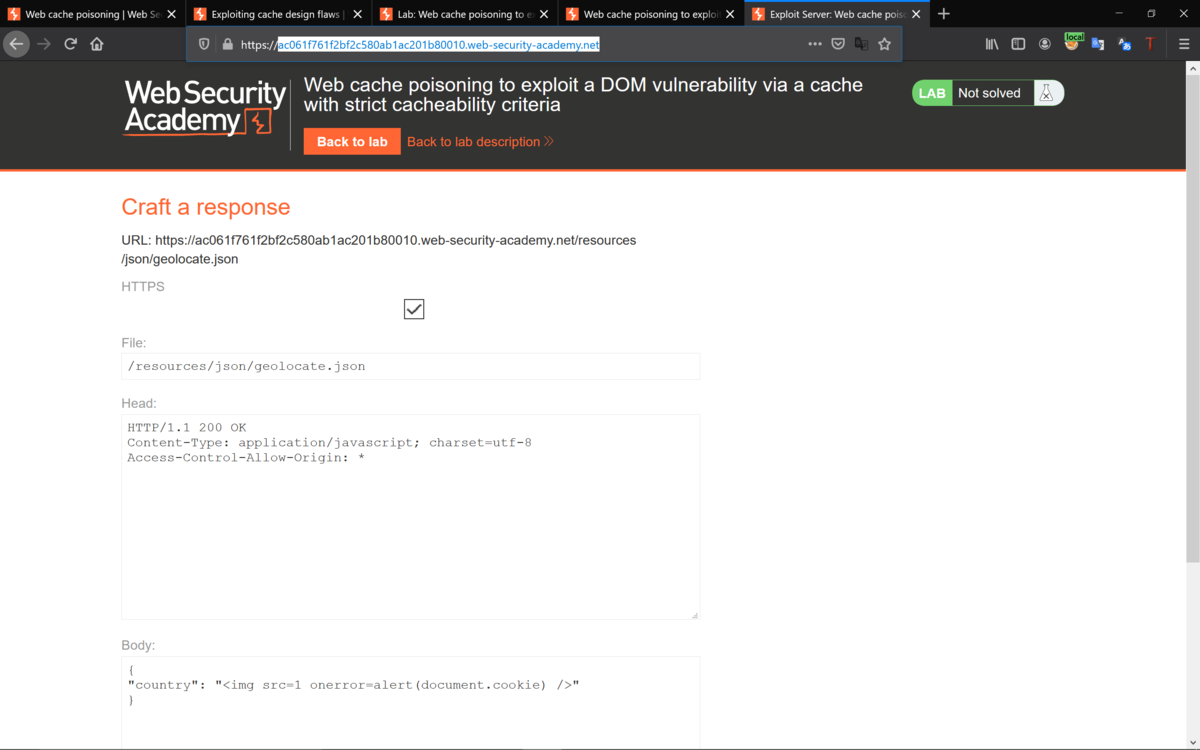Click the 'Craft a response' heading

[x=206, y=207]
